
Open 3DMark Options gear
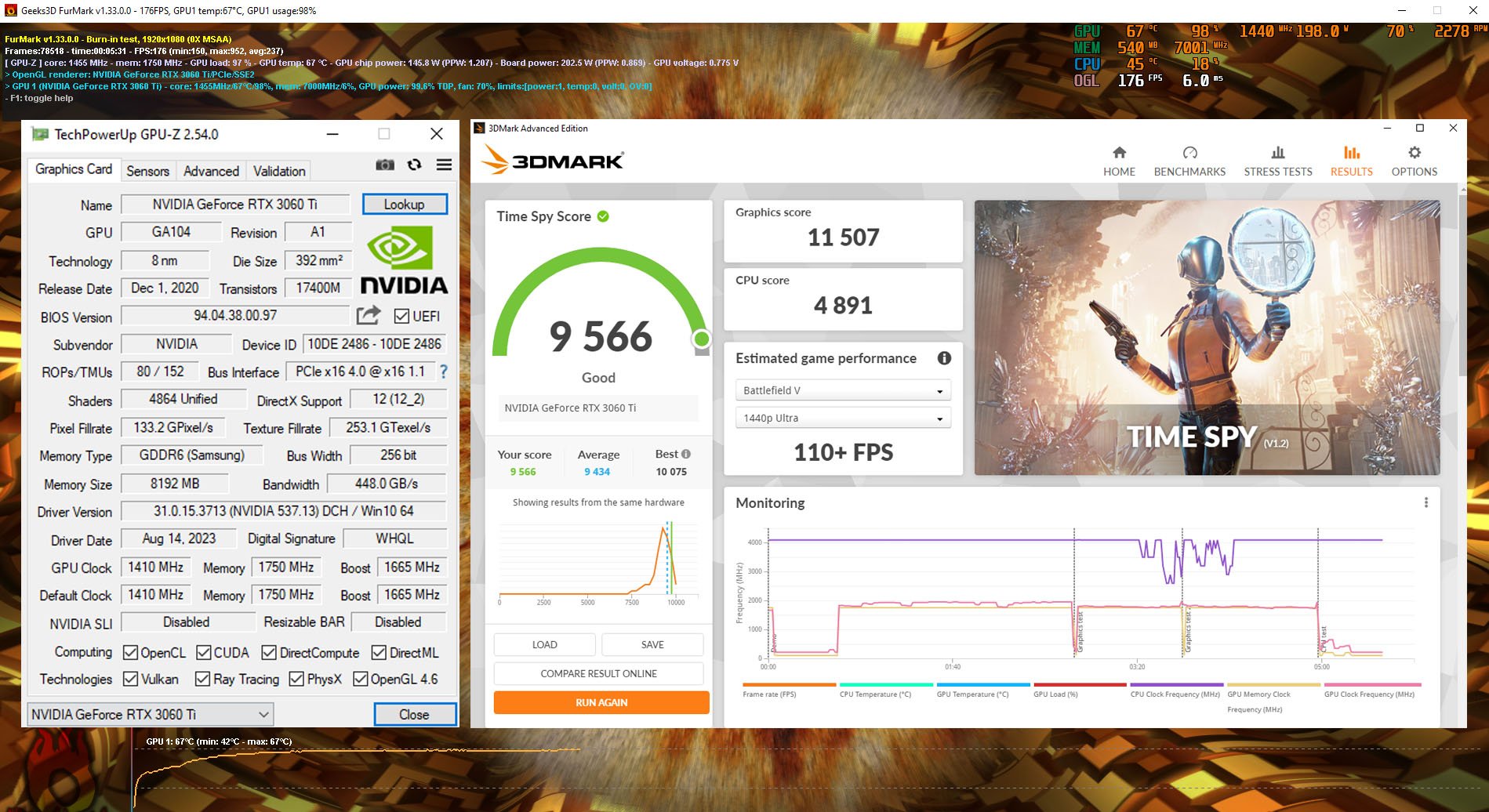1415,161
